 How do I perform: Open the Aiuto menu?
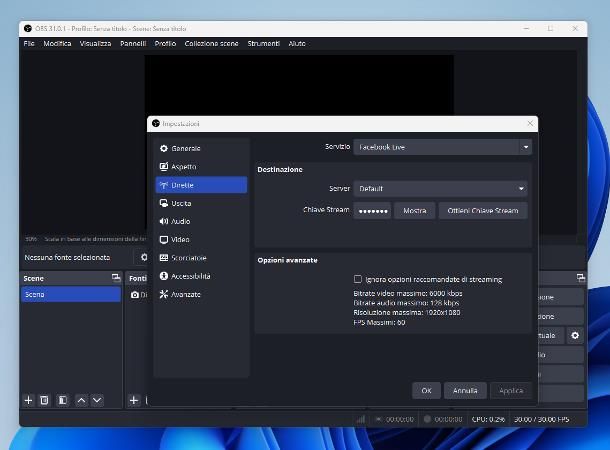(297, 44)
